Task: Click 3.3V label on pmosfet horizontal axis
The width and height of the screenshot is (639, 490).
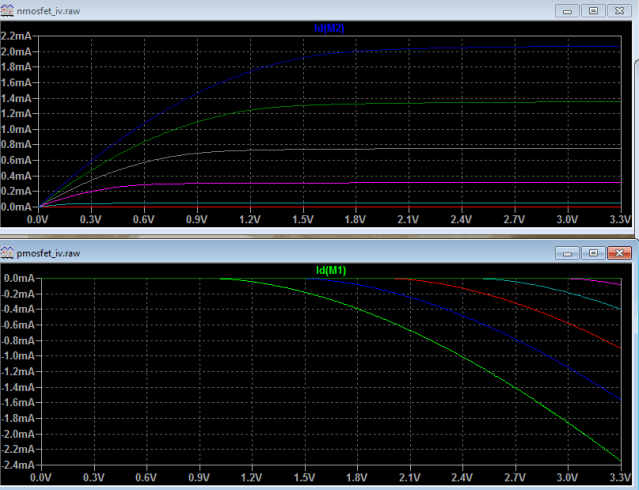Action: pos(621,478)
